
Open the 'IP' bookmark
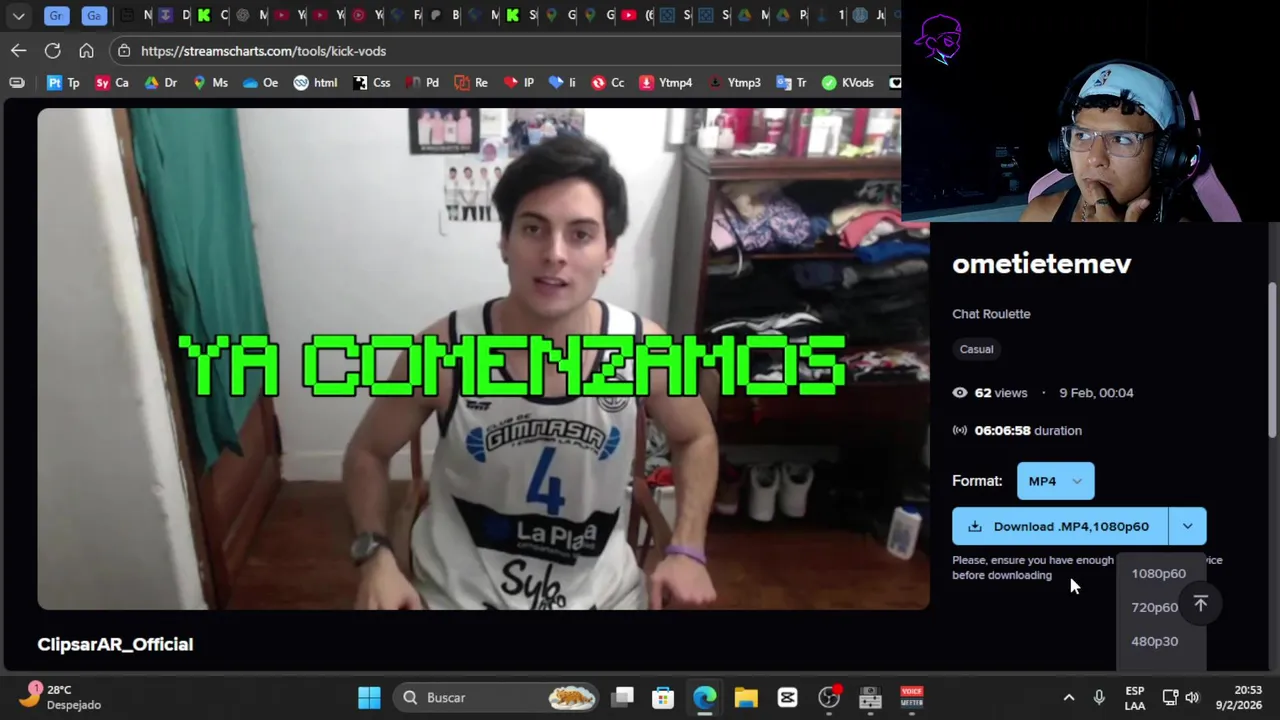coord(519,83)
